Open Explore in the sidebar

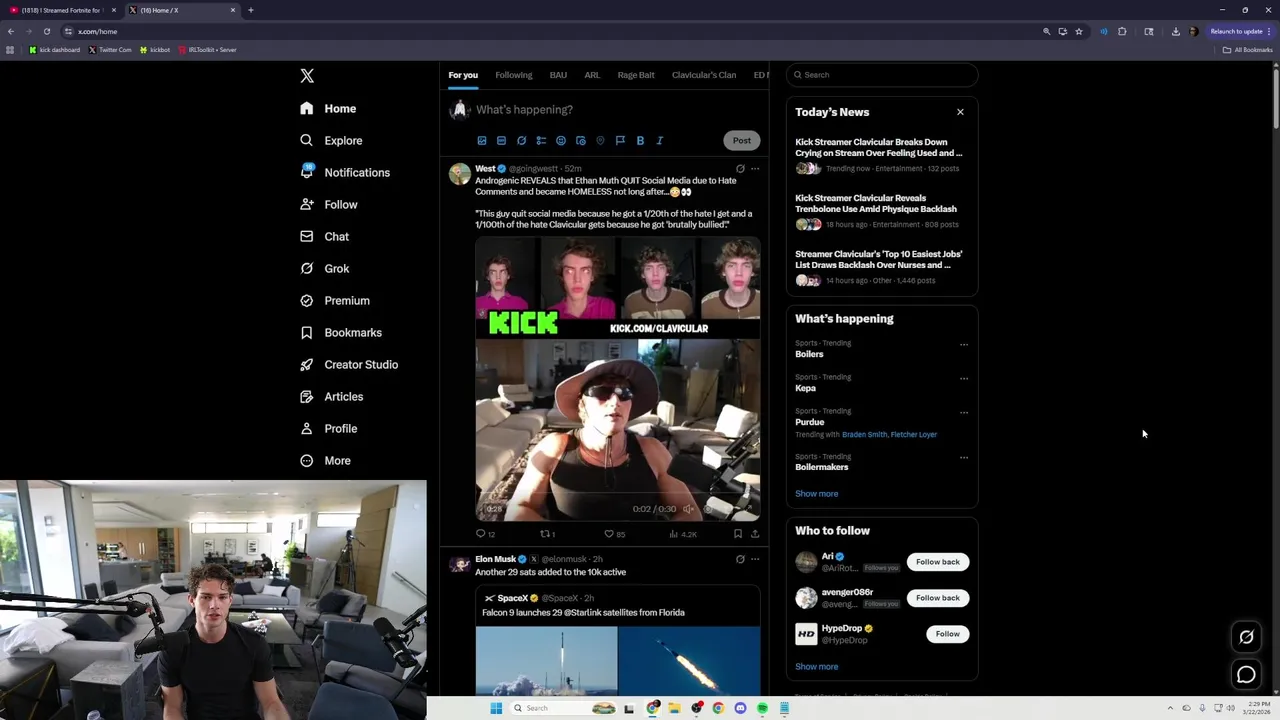point(331,140)
